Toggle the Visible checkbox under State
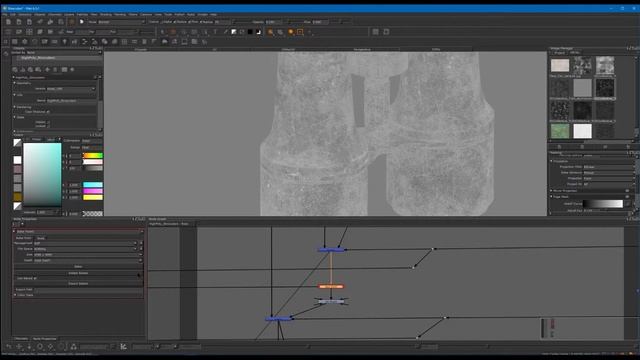This screenshot has height=360, width=640. (48, 122)
